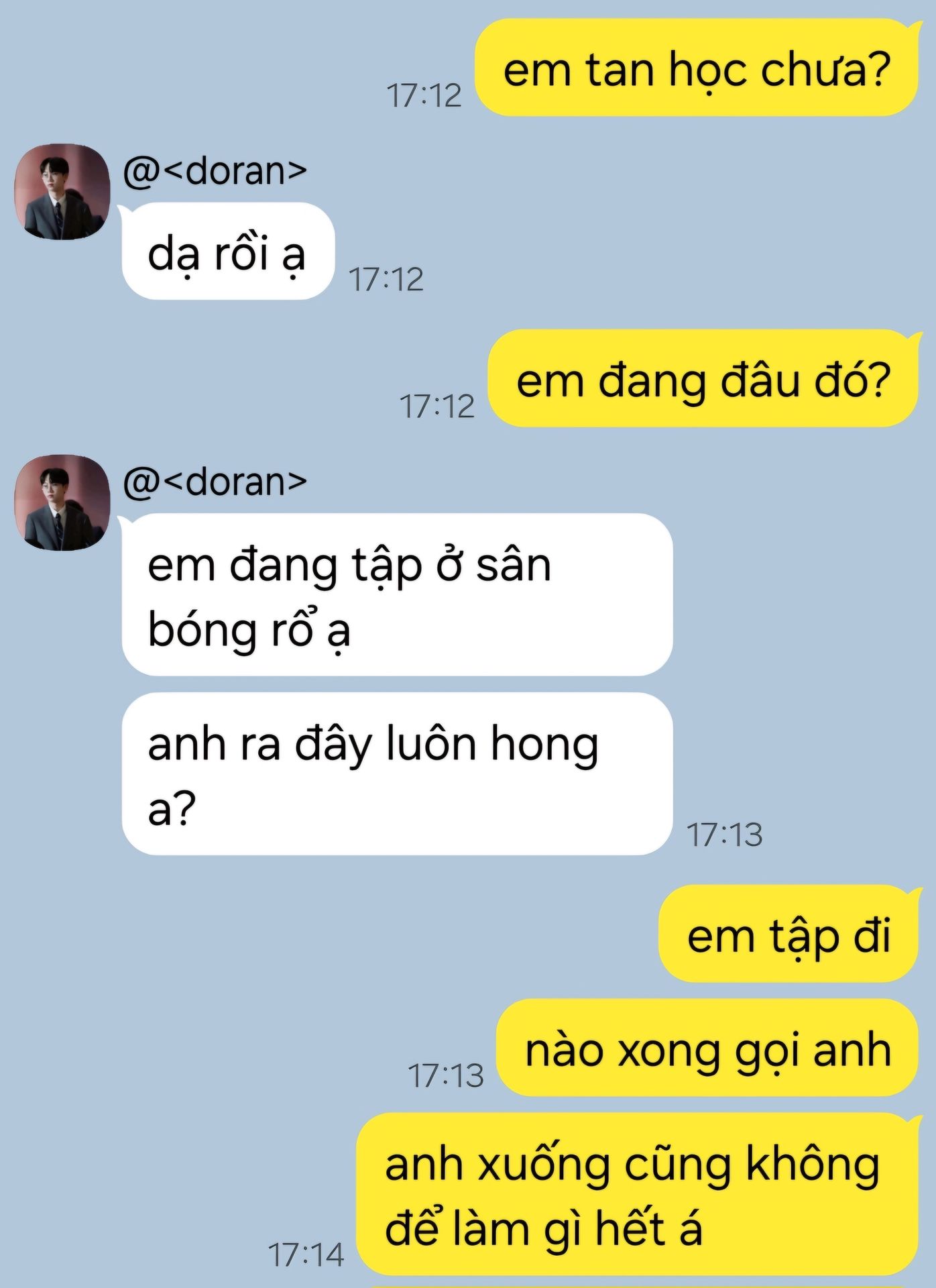
Task: Click the 17:12 timestamp next to 'dạ rồi ạ'
Action: pyautogui.click(x=386, y=279)
